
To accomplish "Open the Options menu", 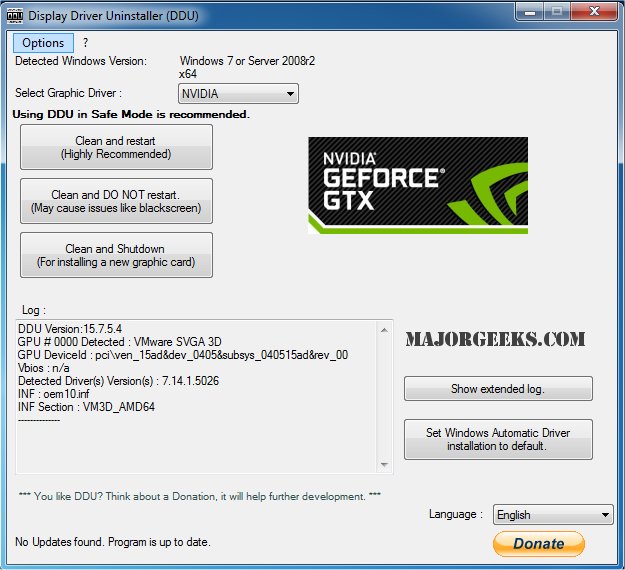I will (x=43, y=43).
